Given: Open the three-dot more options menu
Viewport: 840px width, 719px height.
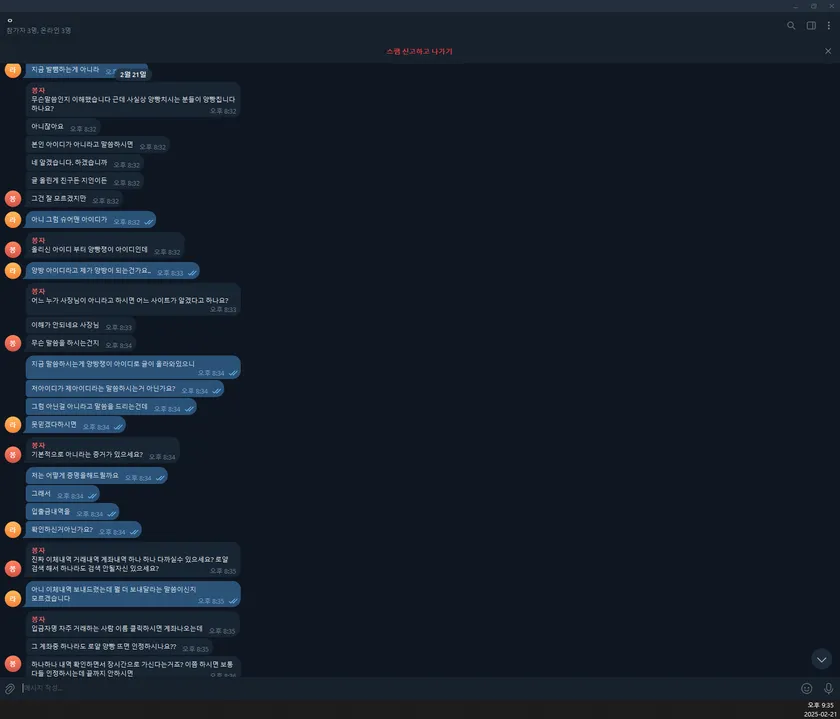Looking at the screenshot, I should pos(829,26).
